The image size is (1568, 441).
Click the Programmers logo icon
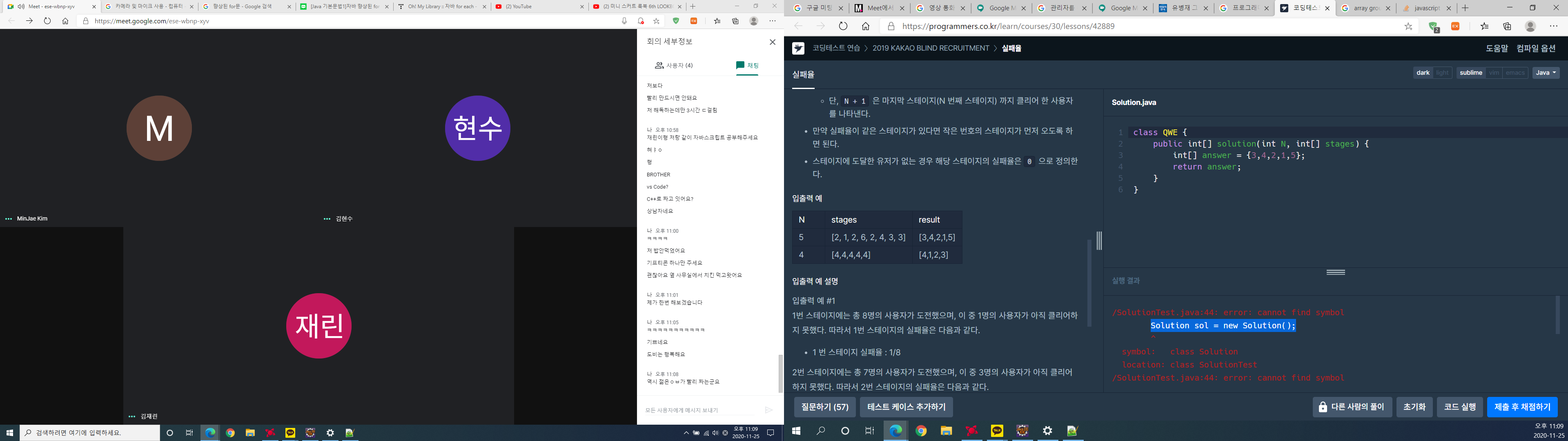coord(799,49)
